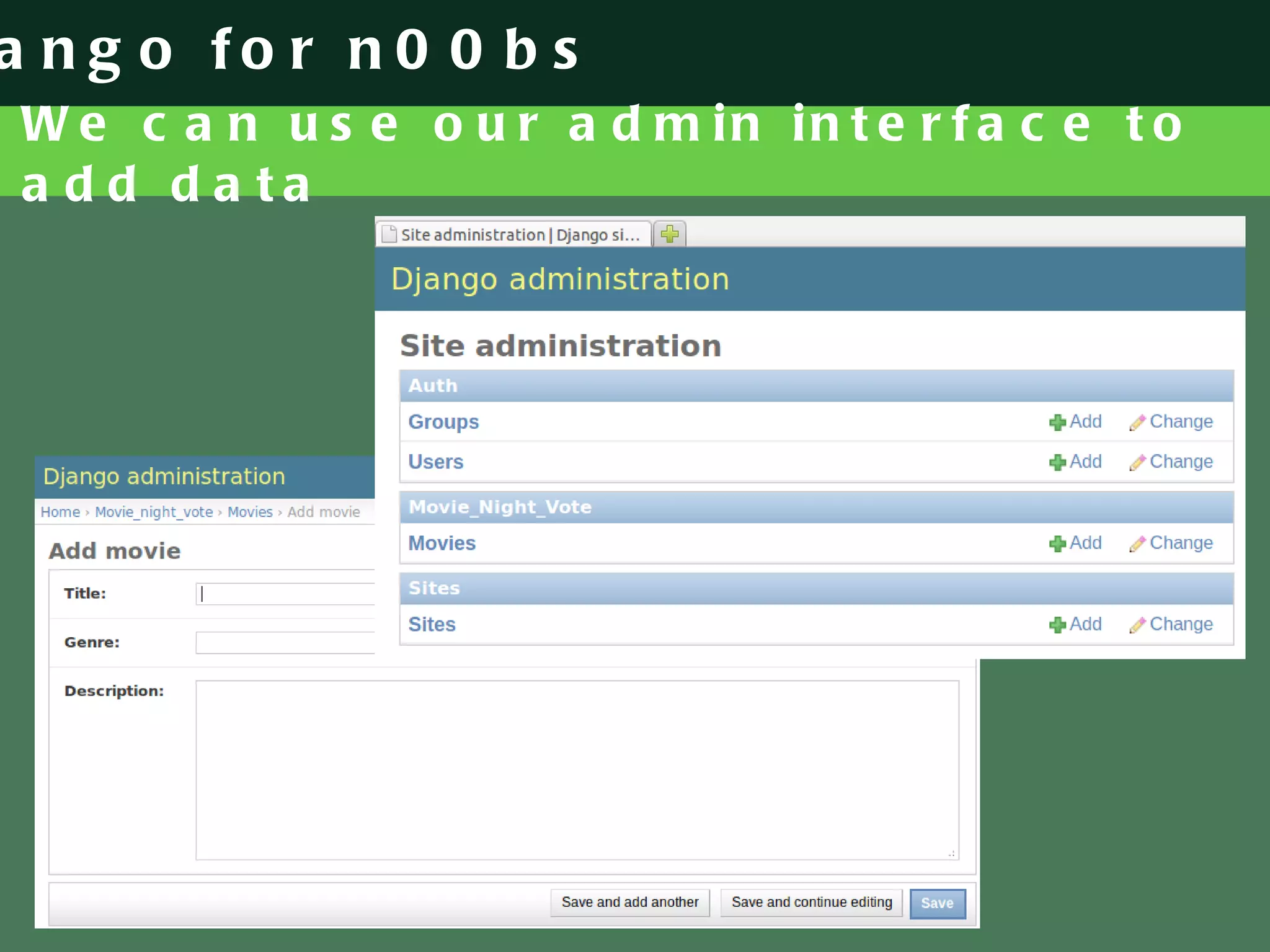The image size is (1270, 952).
Task: Open the Movies model link
Action: 442,544
